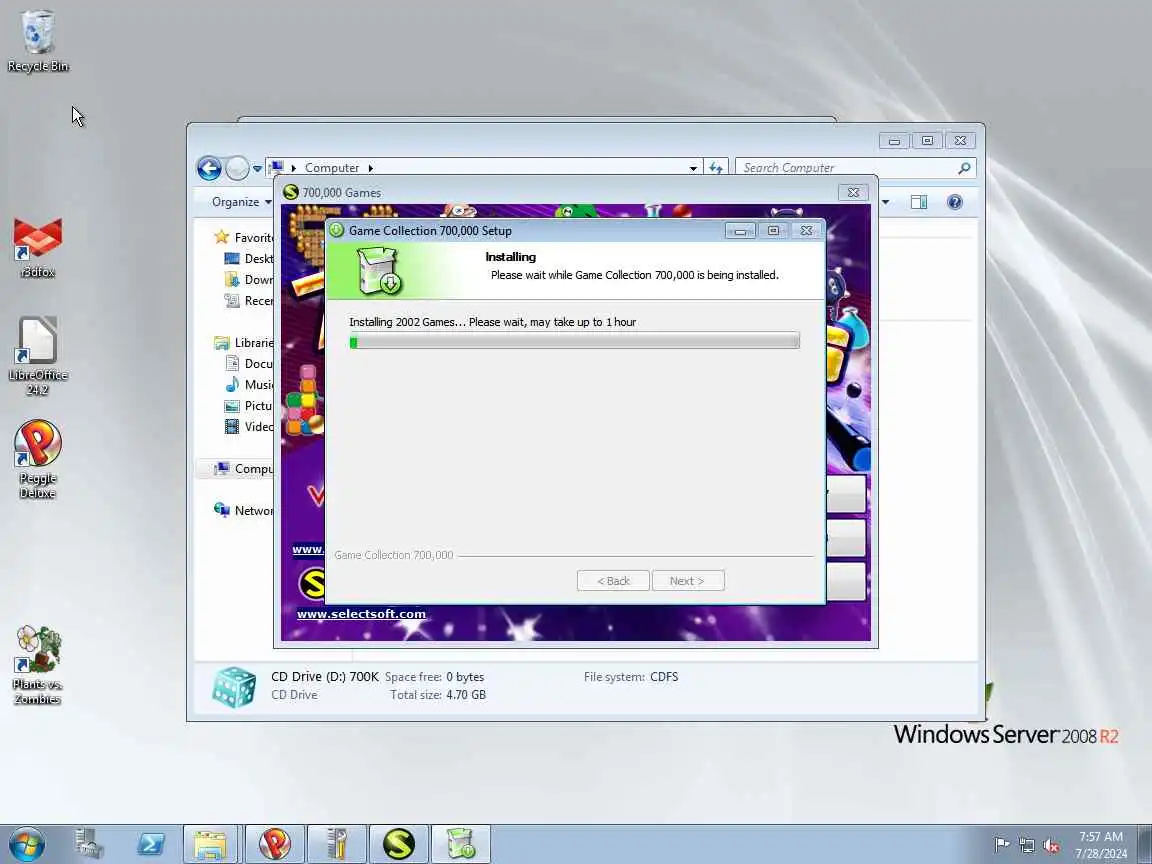Click the 'Total size: 4.70 GB' text
The width and height of the screenshot is (1152, 864).
point(438,694)
